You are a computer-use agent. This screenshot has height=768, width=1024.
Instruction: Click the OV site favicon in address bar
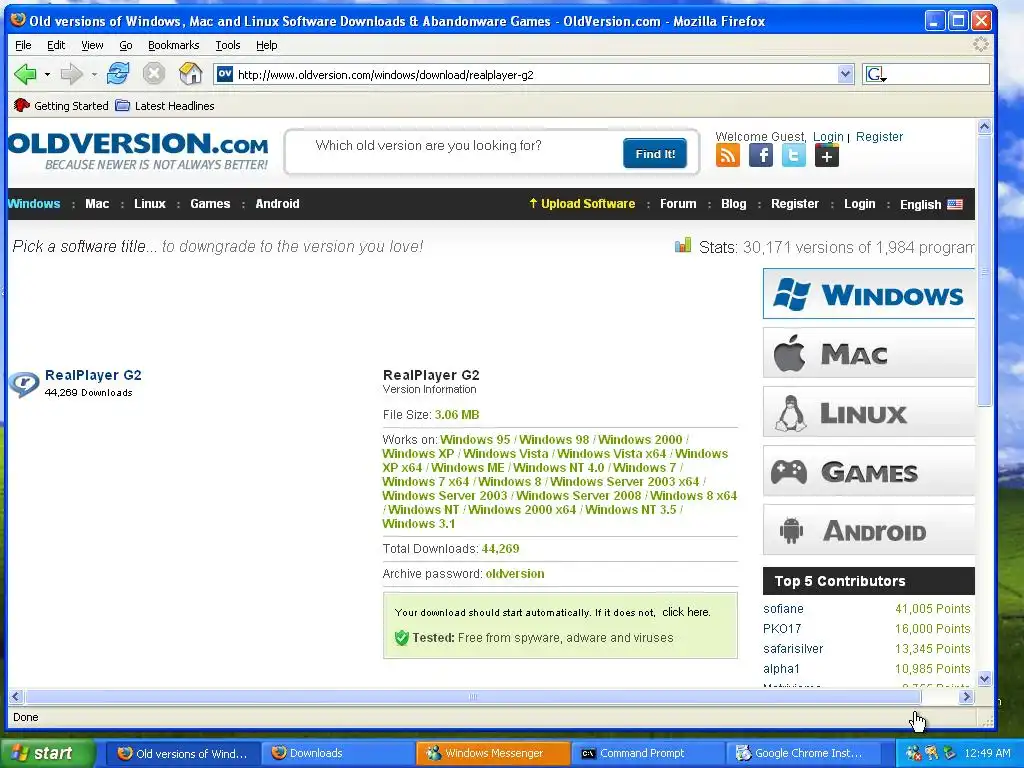pyautogui.click(x=225, y=74)
